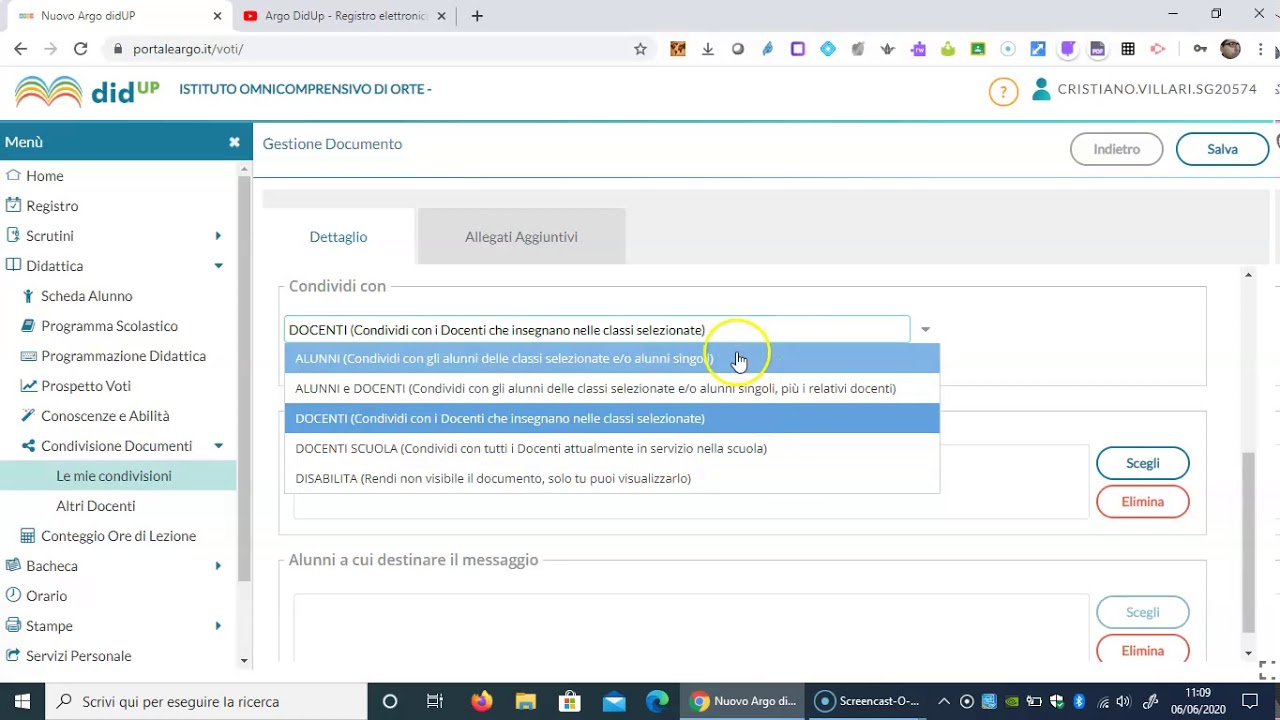Select the Dettaglio tab
1280x720 pixels.
click(x=338, y=237)
